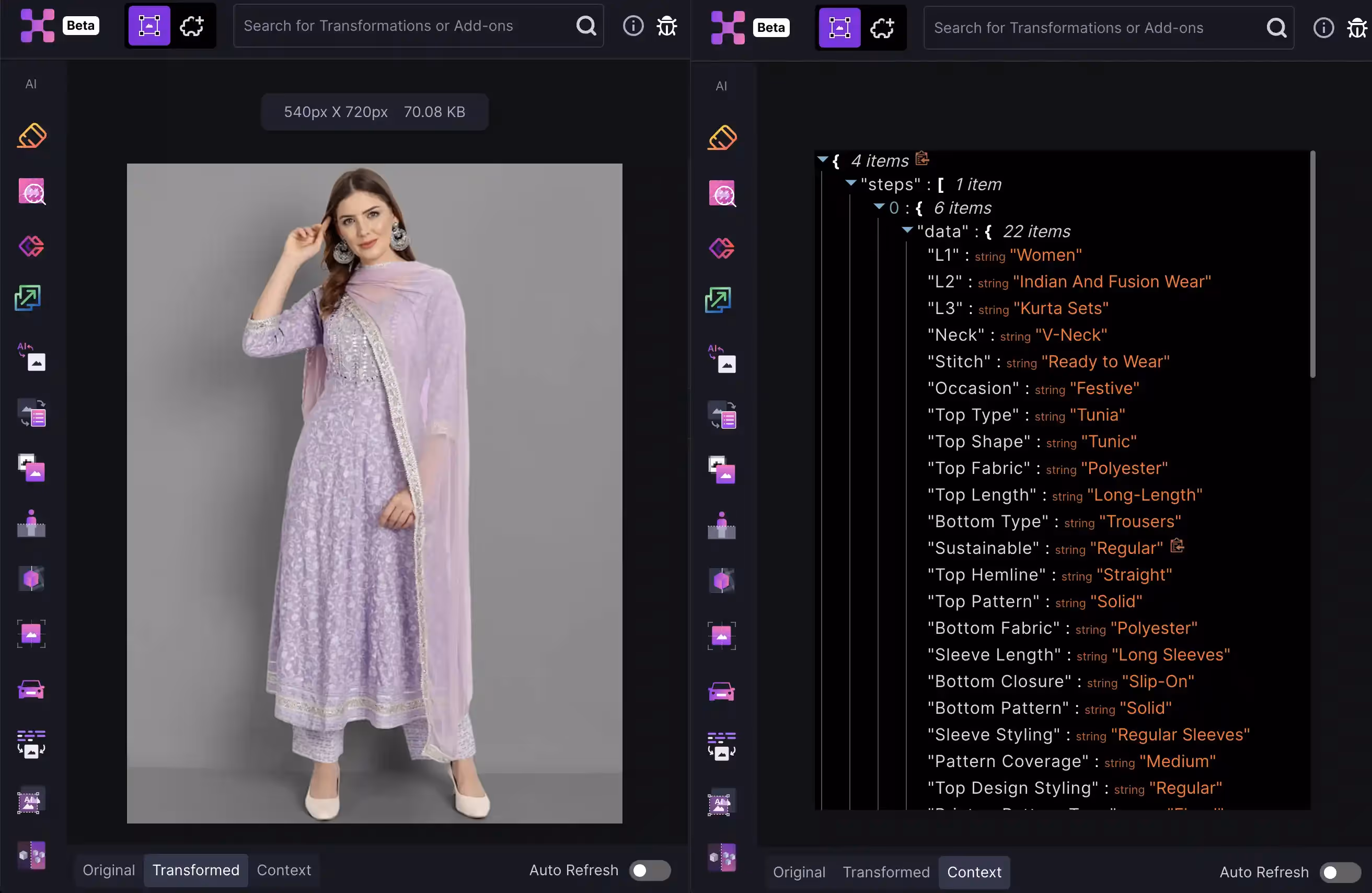Screen dimensions: 1372x893
Task: Click the product podium icon in left panel
Action: coord(31,524)
